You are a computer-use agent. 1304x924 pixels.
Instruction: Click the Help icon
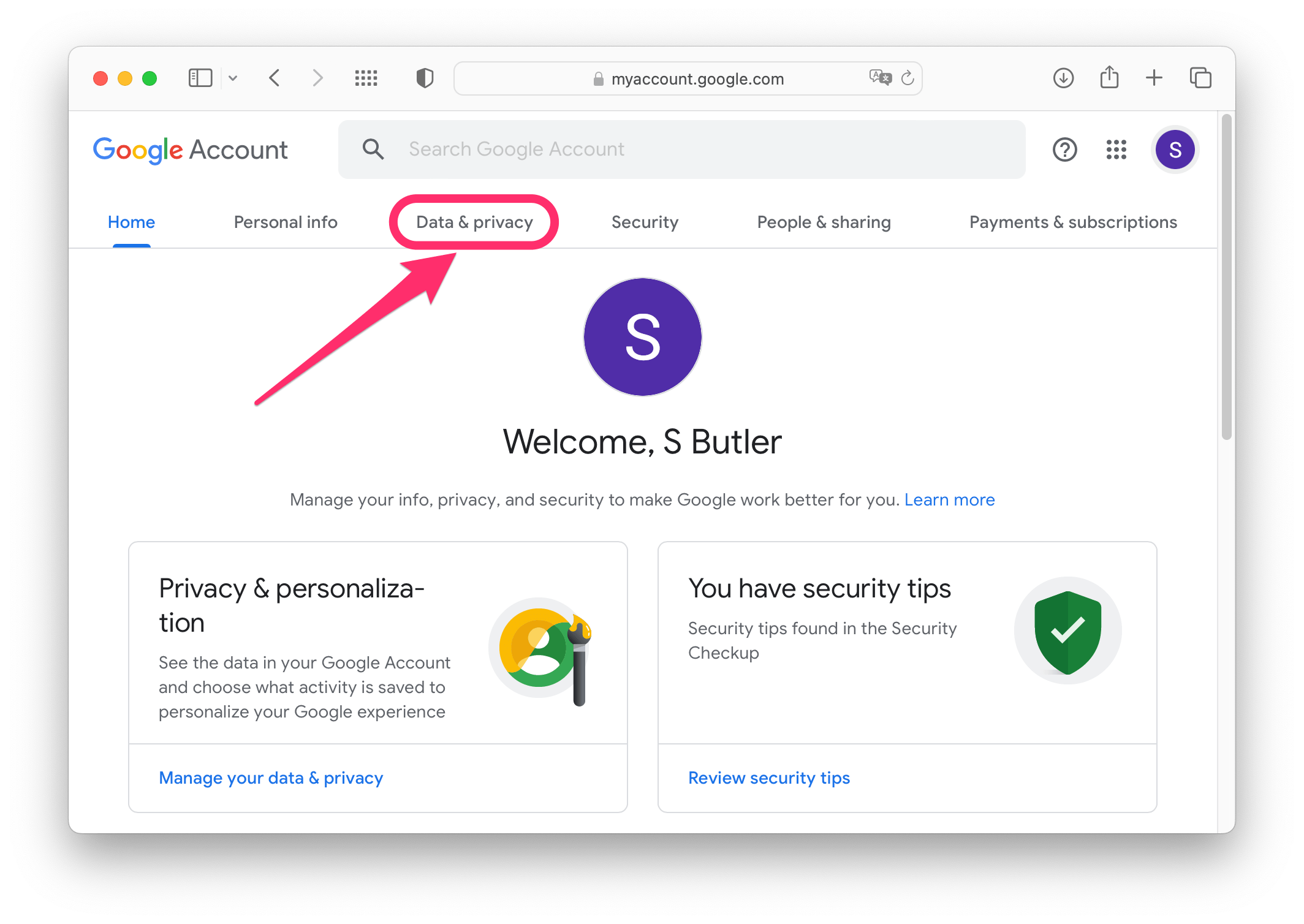click(1063, 150)
